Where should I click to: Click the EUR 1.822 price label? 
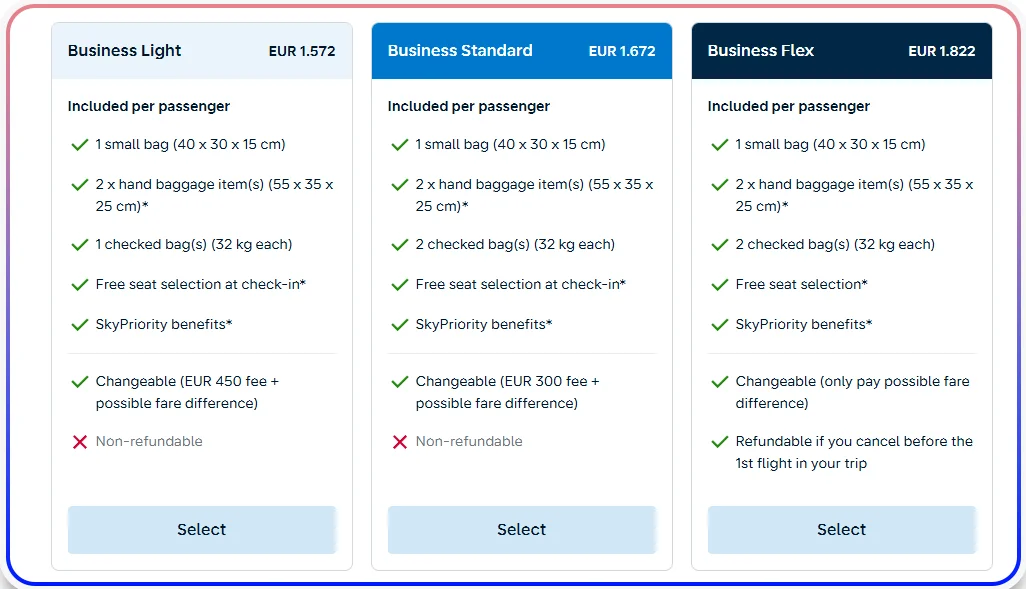click(x=942, y=50)
